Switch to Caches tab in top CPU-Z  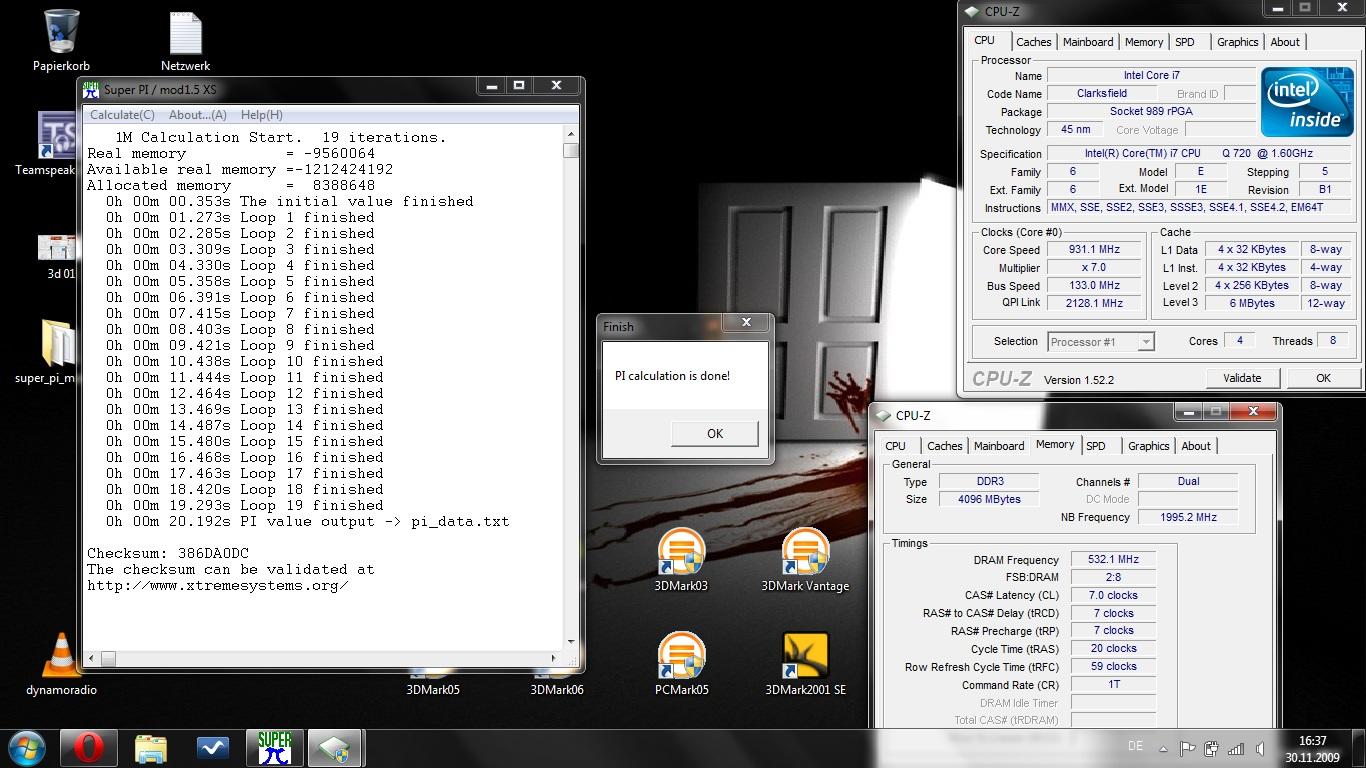click(1033, 42)
